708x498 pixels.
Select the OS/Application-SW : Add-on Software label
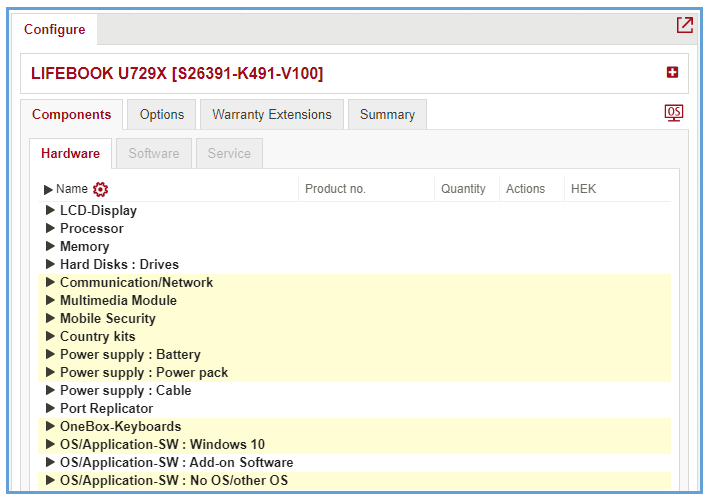177,463
